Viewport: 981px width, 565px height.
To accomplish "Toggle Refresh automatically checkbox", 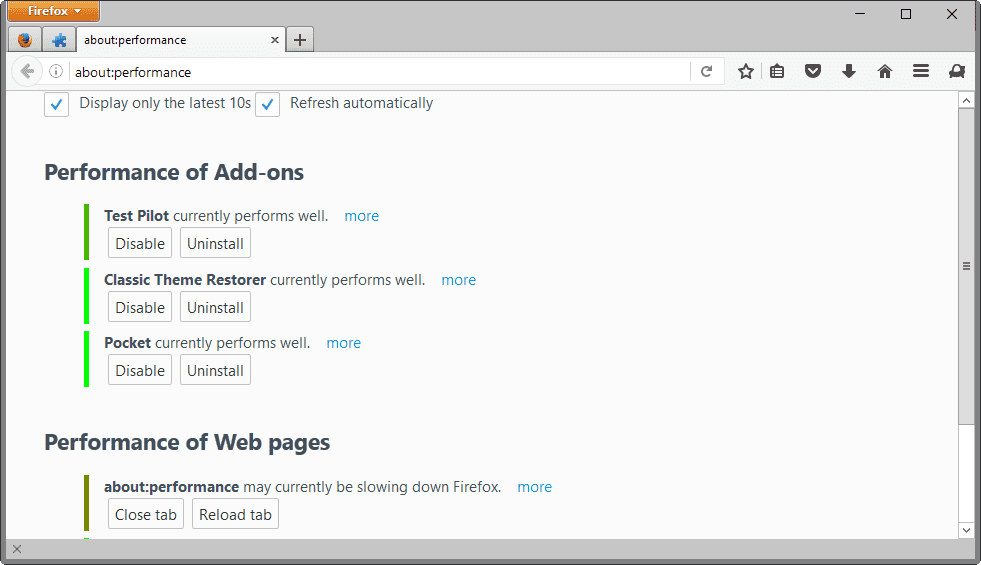I will (267, 104).
